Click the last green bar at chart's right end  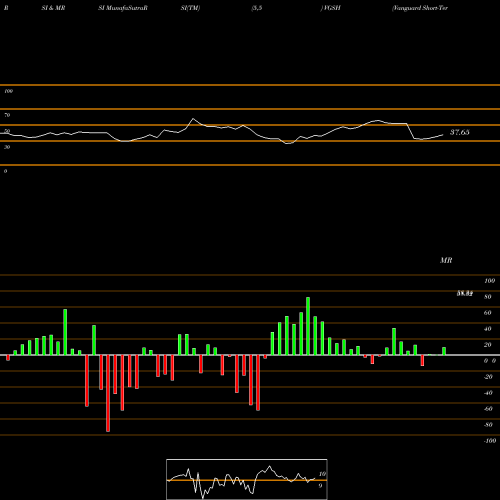[x=444, y=351]
